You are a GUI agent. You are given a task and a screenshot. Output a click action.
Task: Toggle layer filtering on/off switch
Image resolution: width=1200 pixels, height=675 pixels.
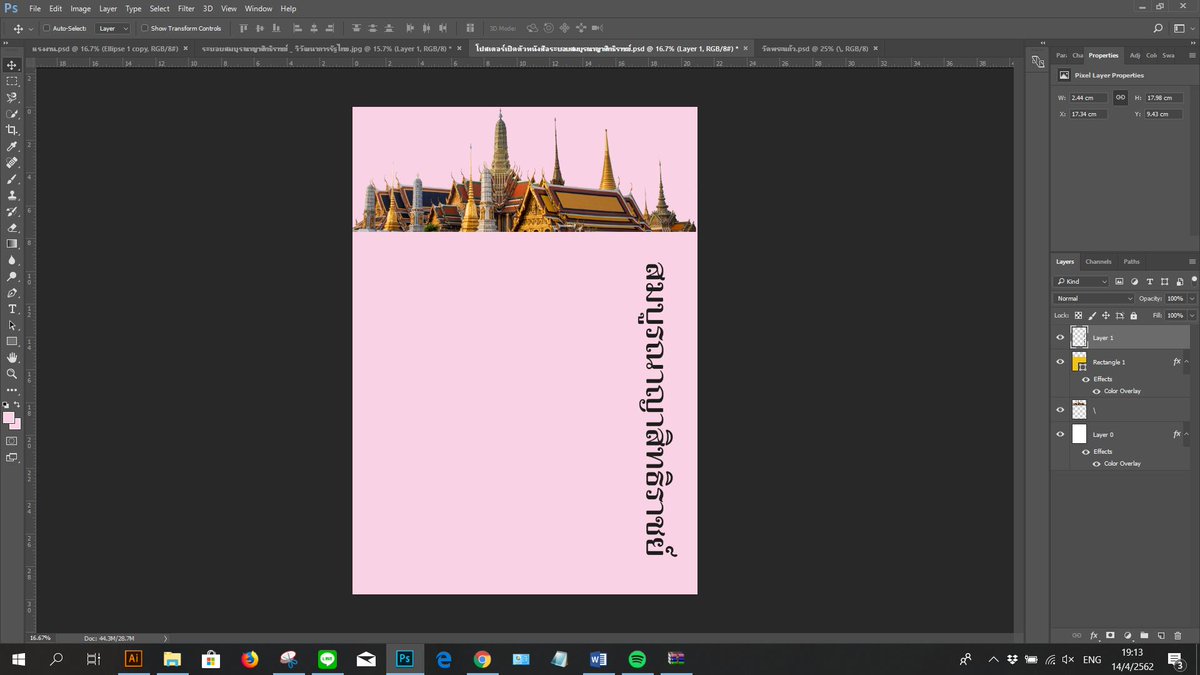pyautogui.click(x=1193, y=282)
